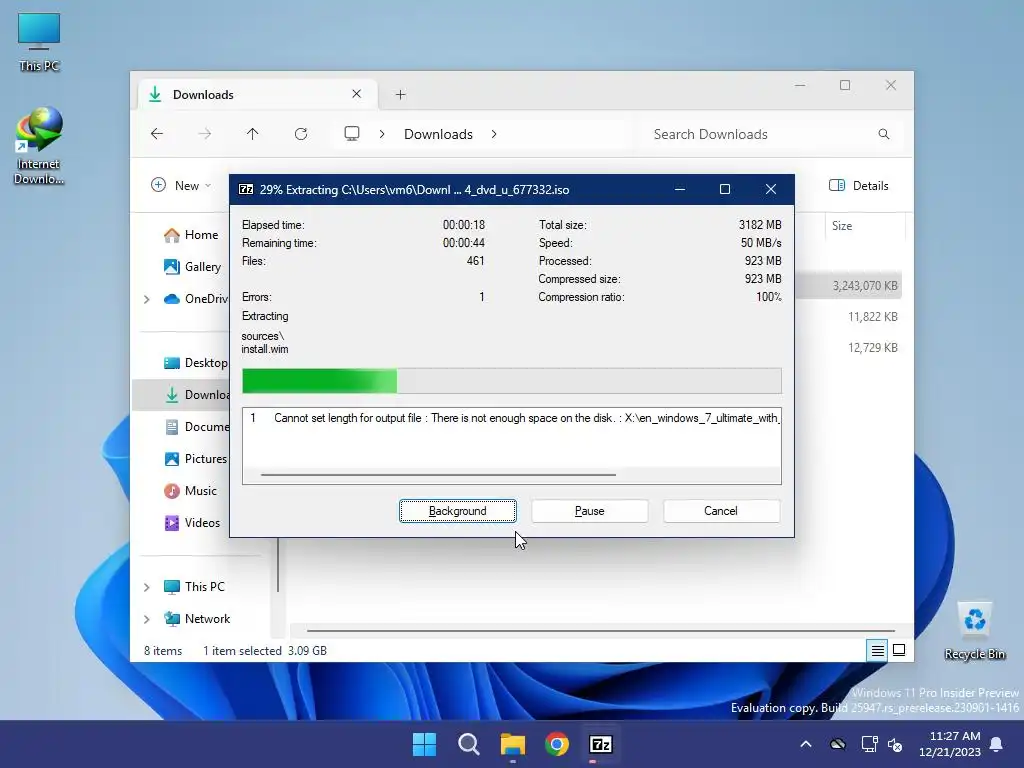1024x768 pixels.
Task: Open Videos in navigation pane
Action: 192,522
